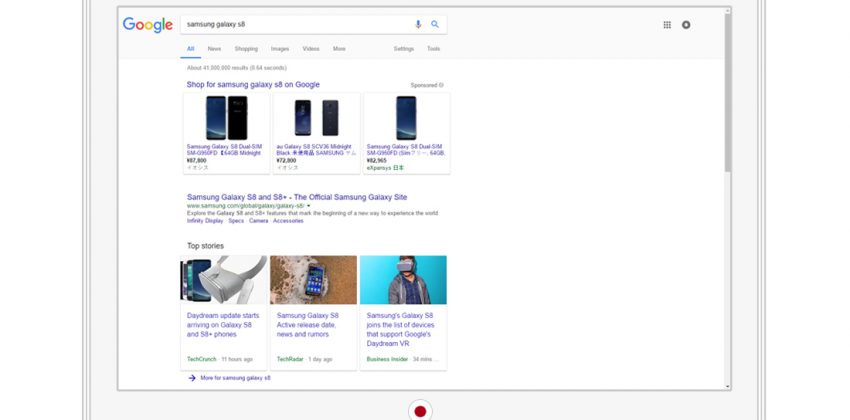Open the Daydream headset story image
The width and height of the screenshot is (850, 420).
point(224,280)
